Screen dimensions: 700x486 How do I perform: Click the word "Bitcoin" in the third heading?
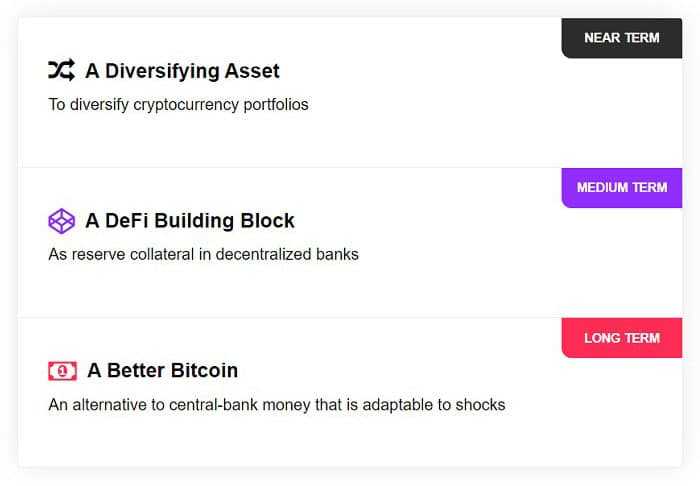[x=203, y=371]
